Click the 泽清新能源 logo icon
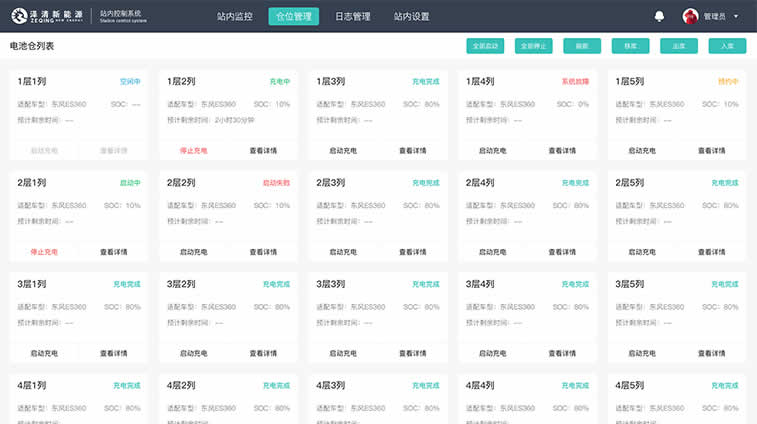 [19, 16]
